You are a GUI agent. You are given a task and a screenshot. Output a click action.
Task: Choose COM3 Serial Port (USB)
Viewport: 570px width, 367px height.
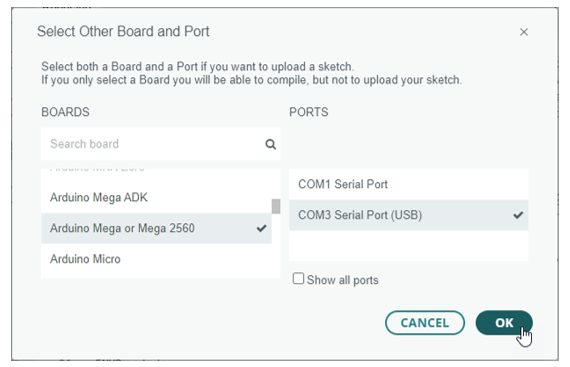pyautogui.click(x=409, y=215)
